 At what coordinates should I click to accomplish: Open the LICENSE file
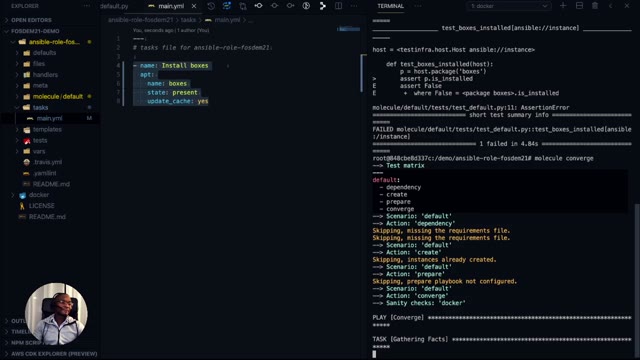click(41, 206)
